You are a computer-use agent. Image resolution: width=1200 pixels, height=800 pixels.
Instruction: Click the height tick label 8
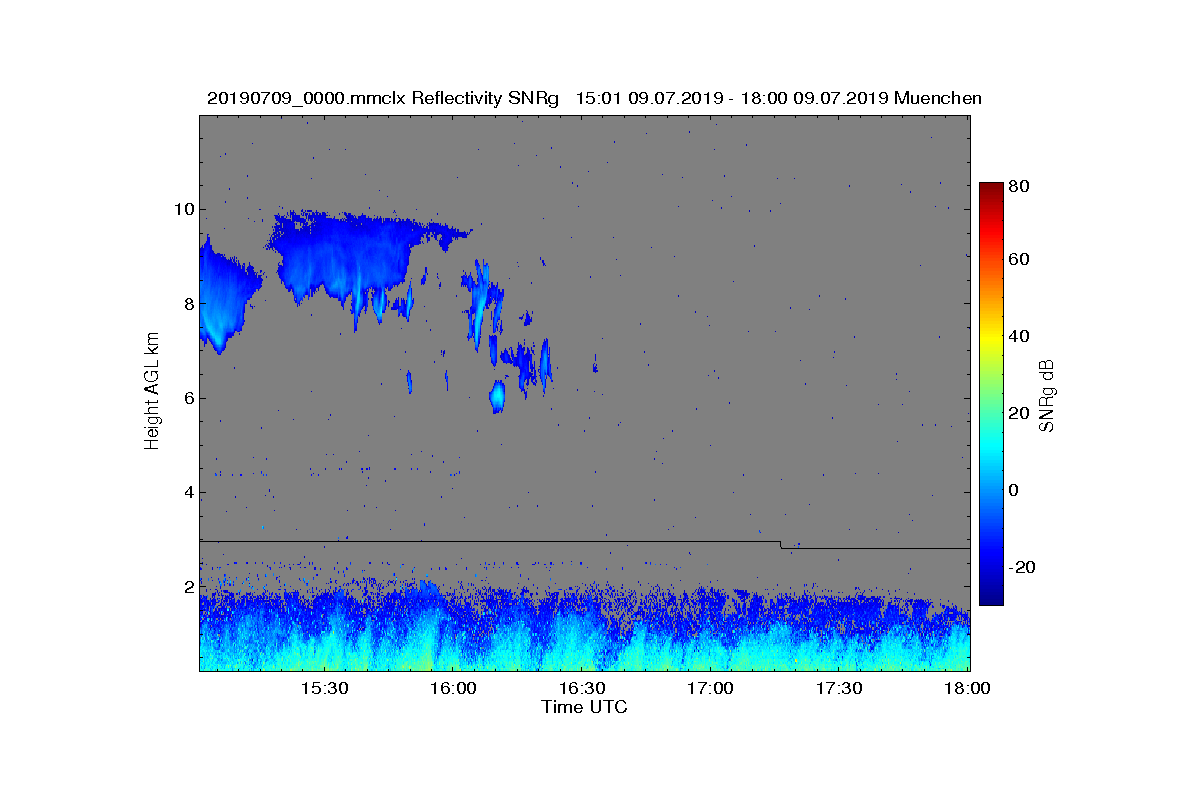pyautogui.click(x=187, y=304)
